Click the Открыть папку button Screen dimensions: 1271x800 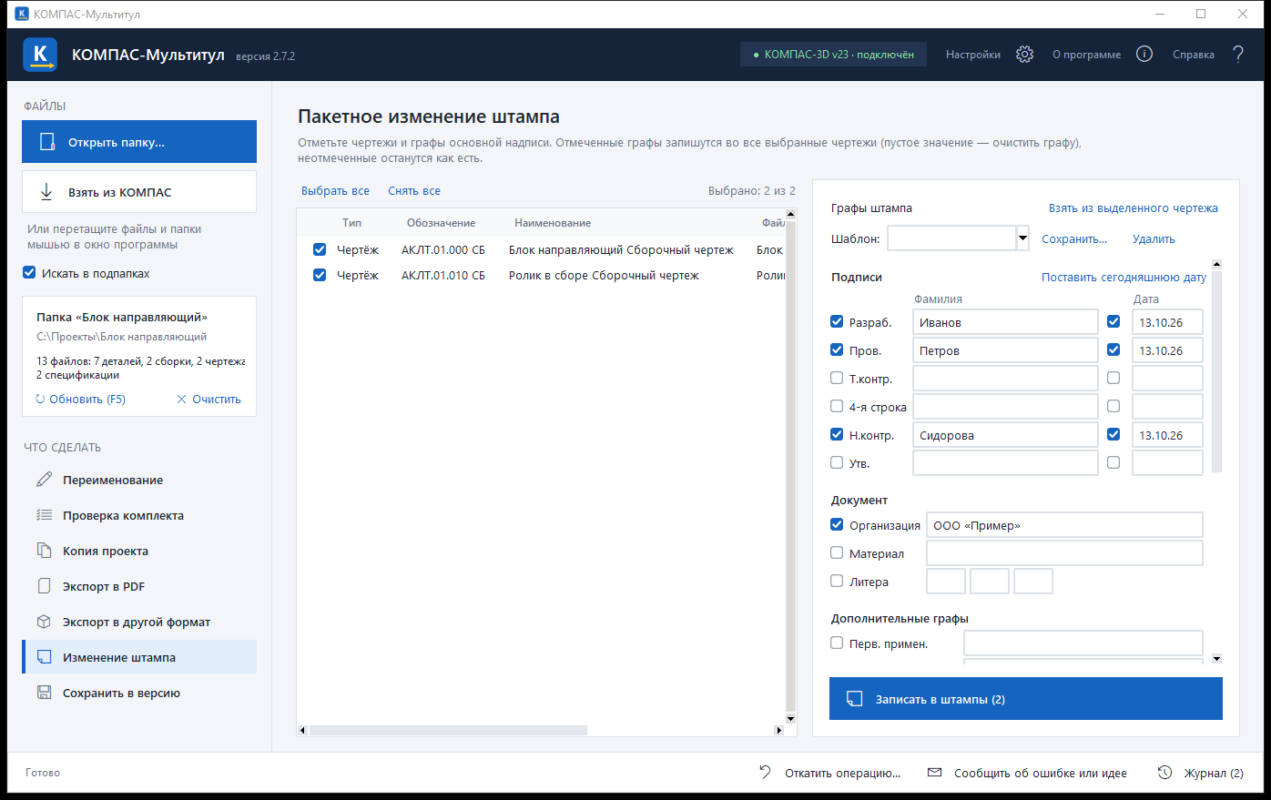139,142
